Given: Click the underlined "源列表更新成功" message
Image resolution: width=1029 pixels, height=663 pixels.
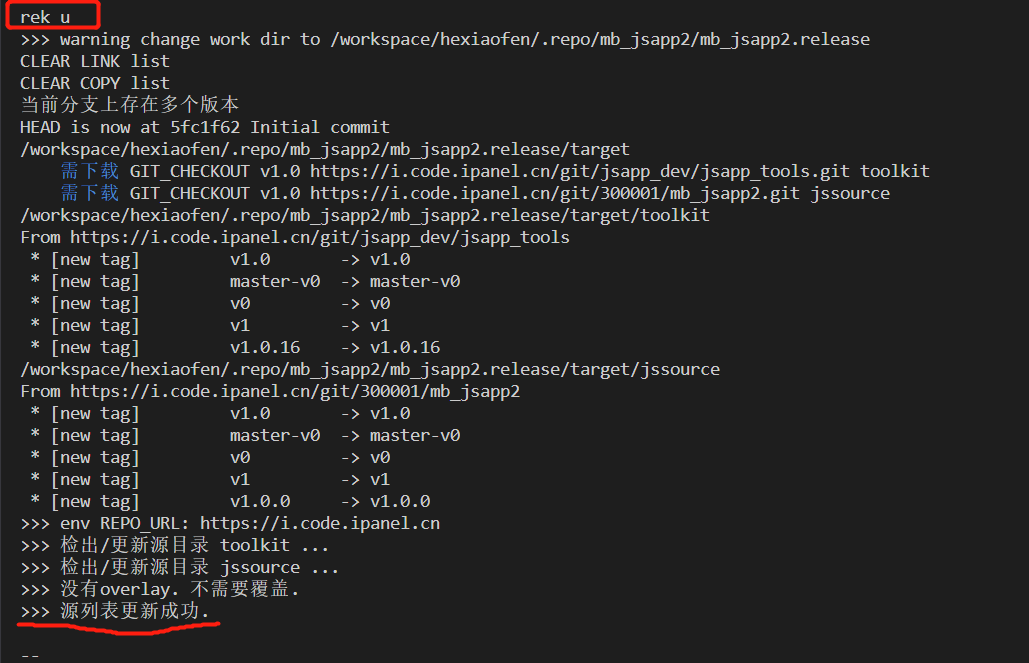Looking at the screenshot, I should click(125, 611).
